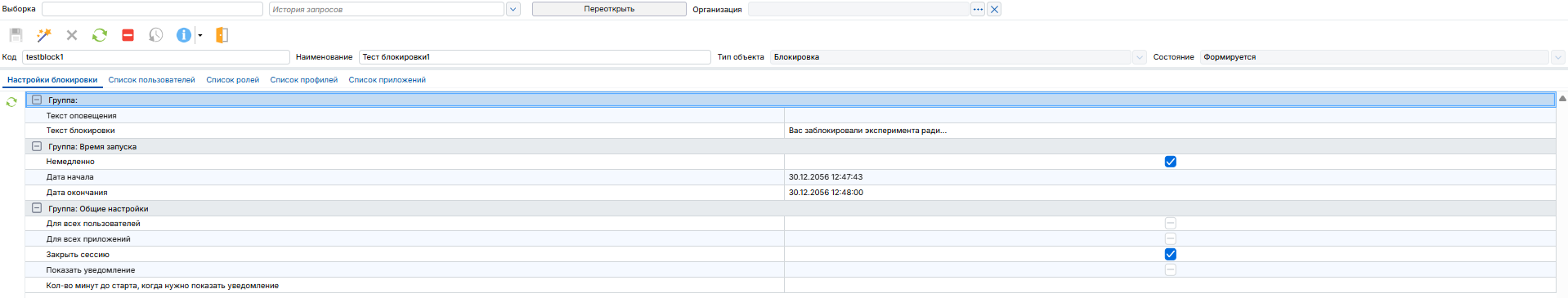This screenshot has width=1568, height=298.
Task: Click the Наименование field with Тест блокировки1
Action: (535, 57)
